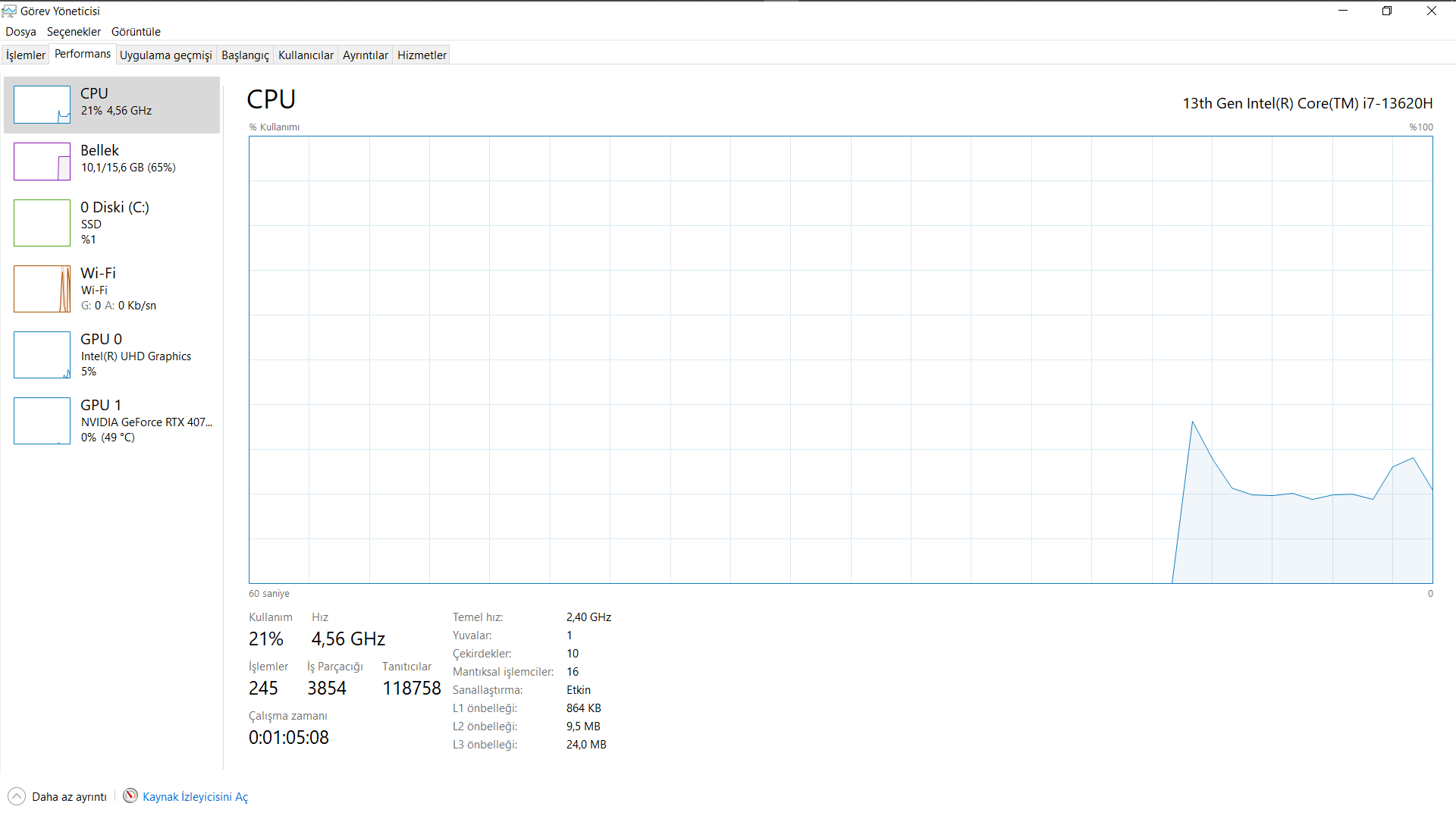
Task: Click the Resource Monitor icon
Action: (130, 795)
